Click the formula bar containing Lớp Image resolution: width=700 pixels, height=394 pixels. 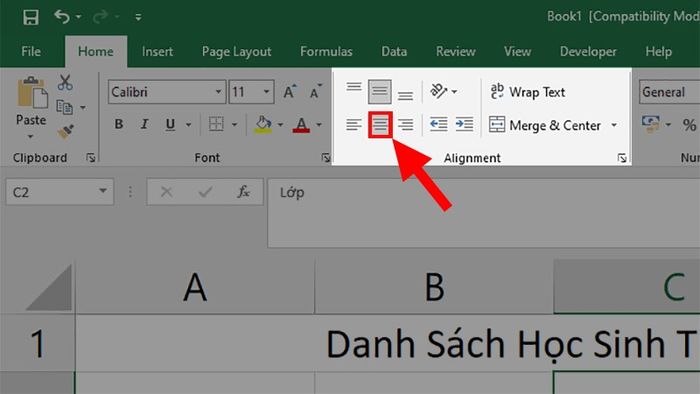[484, 212]
